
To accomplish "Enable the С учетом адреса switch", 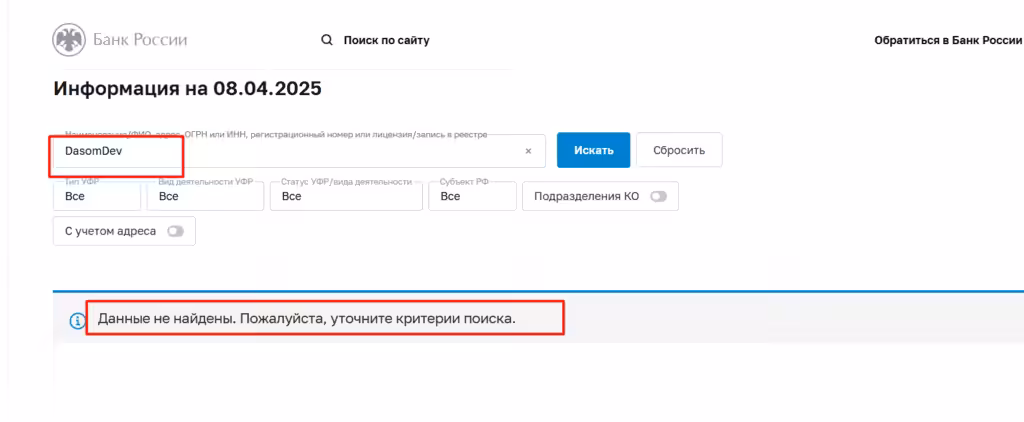I will 176,231.
